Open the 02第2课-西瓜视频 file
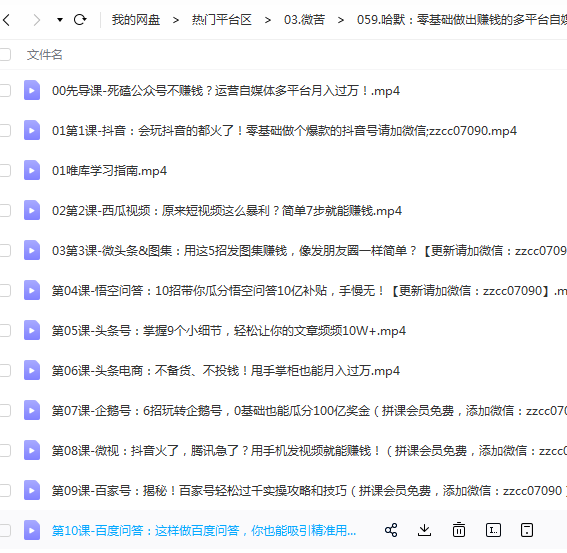567x553 pixels. 227,210
